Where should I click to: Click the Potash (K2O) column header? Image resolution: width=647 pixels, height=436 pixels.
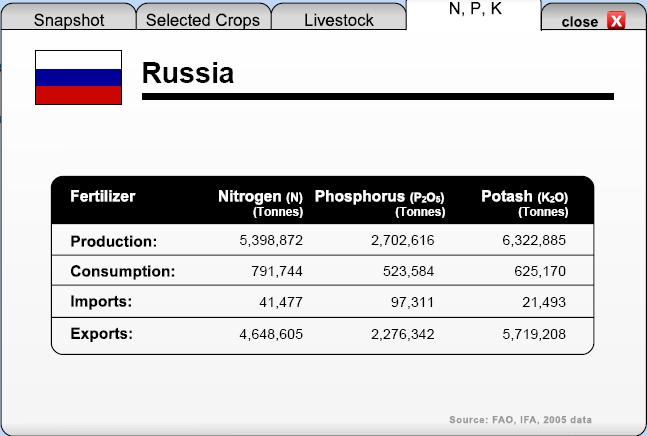[524, 203]
